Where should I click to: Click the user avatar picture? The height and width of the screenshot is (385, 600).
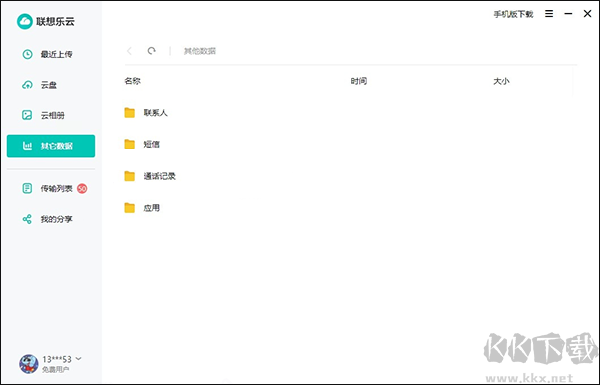click(29, 364)
